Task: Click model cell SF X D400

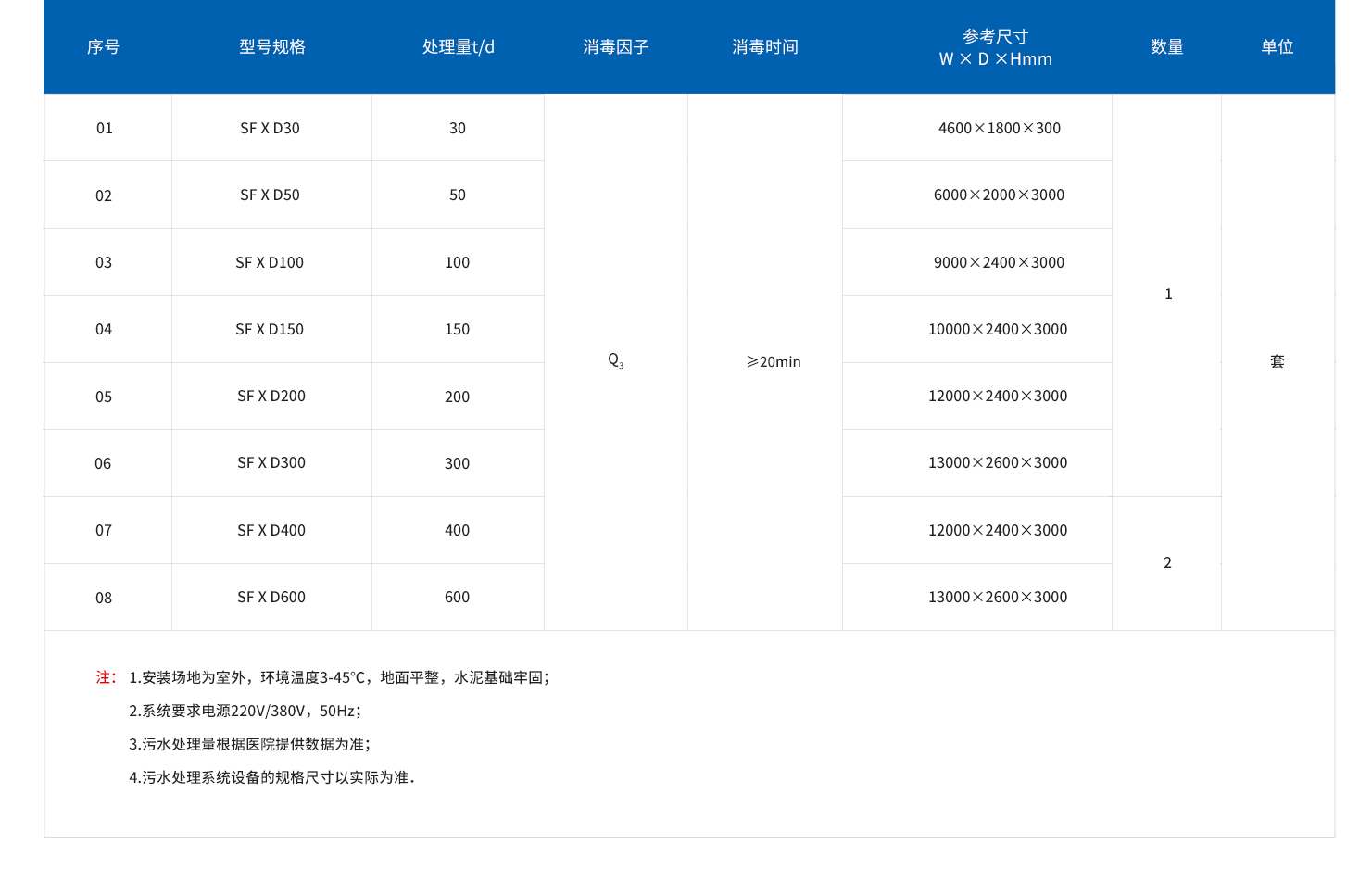Action: (x=271, y=531)
